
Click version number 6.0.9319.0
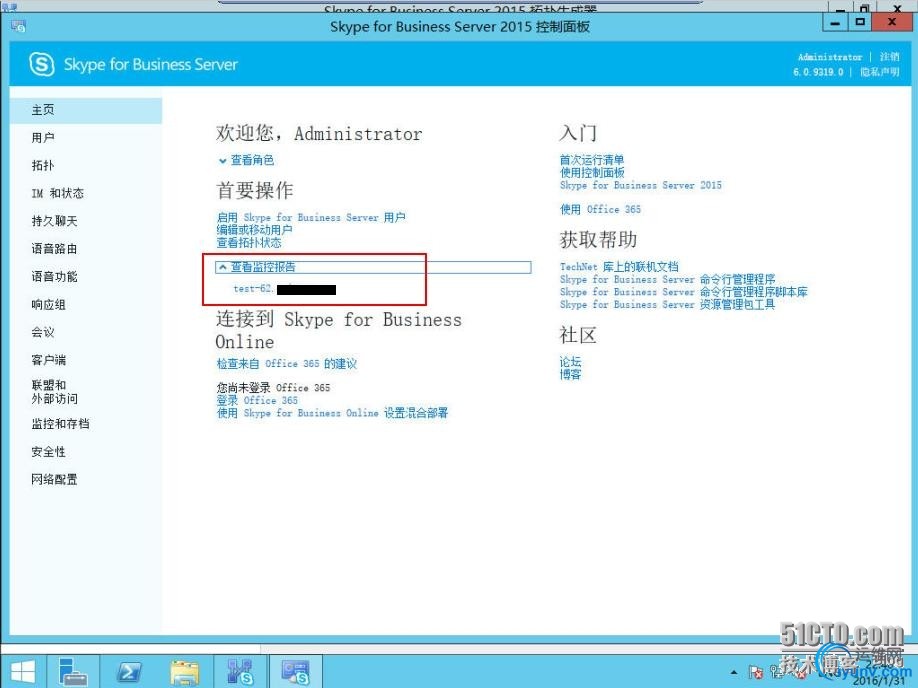point(818,72)
